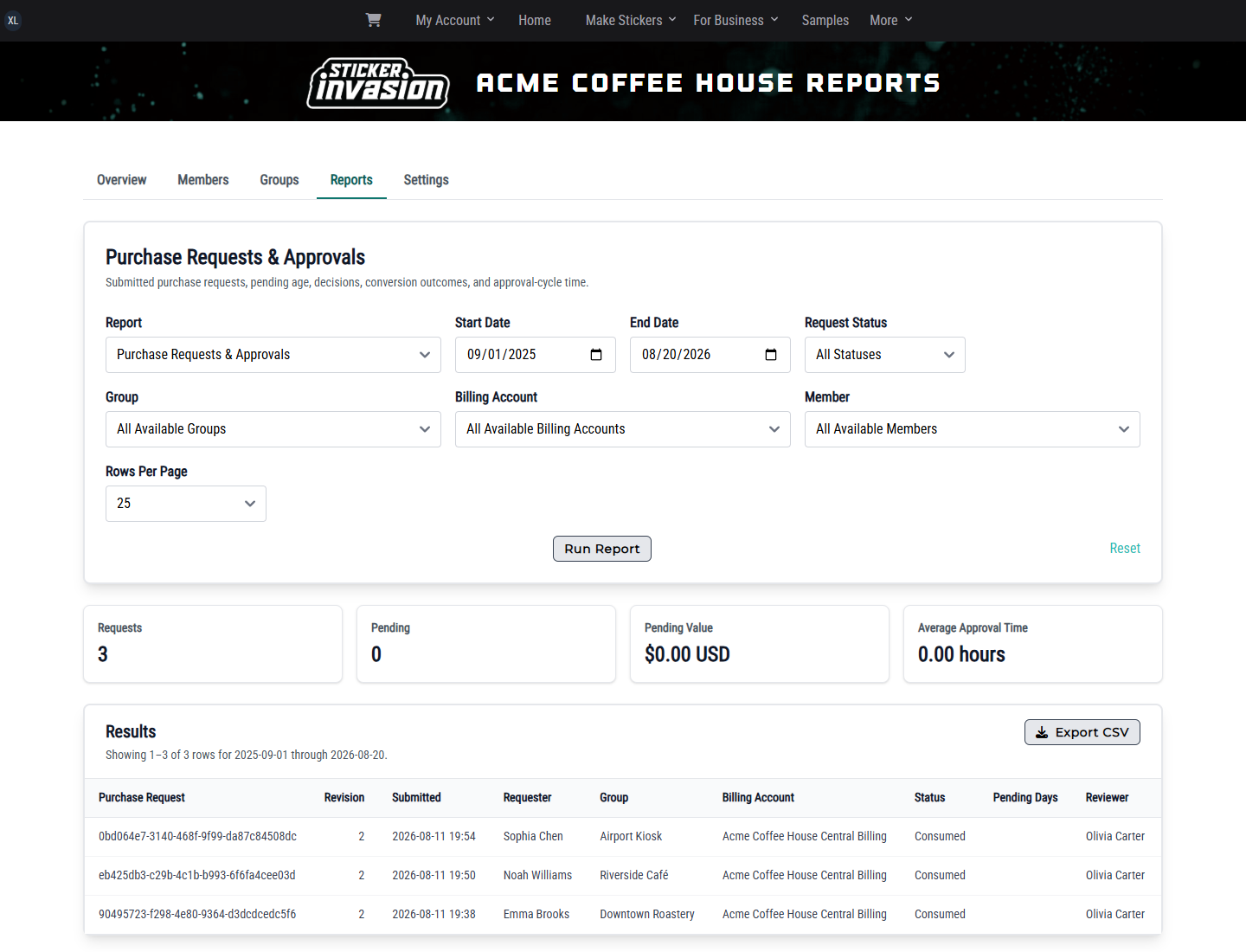1246x952 pixels.
Task: Click requester name Emma Brooks
Action: [536, 915]
